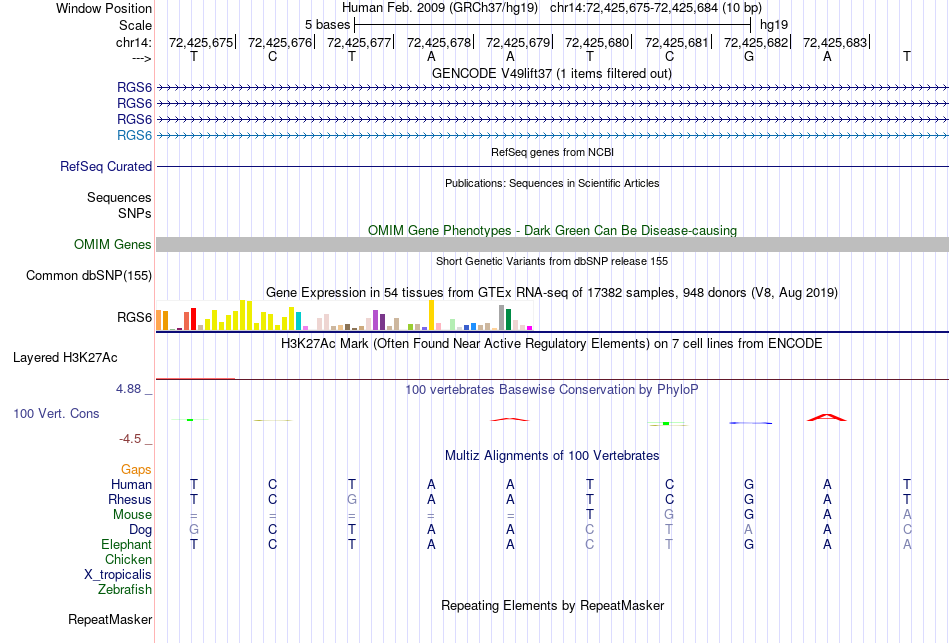Click the RefSeq Curated intron line
The width and height of the screenshot is (950, 643).
coord(552,166)
